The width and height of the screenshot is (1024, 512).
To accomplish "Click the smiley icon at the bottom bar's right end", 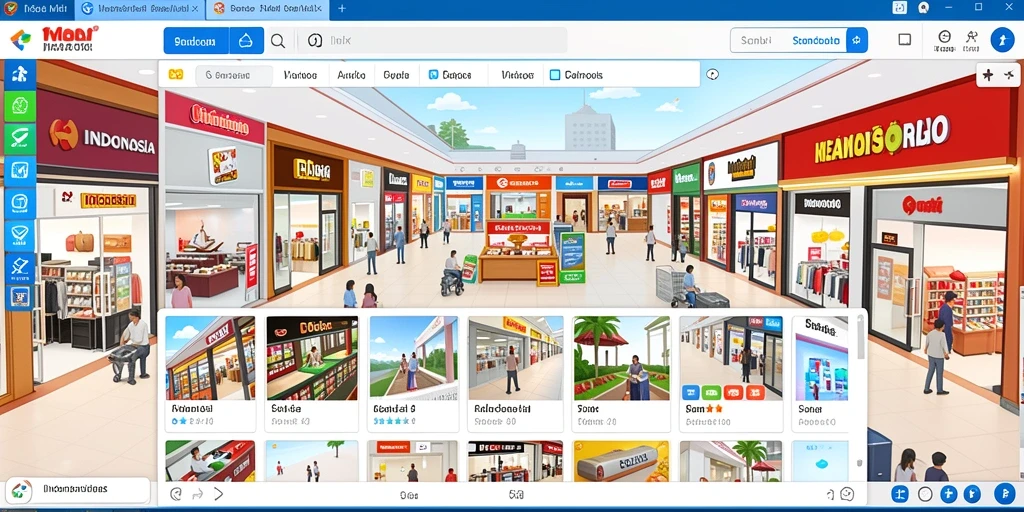I will pos(847,494).
